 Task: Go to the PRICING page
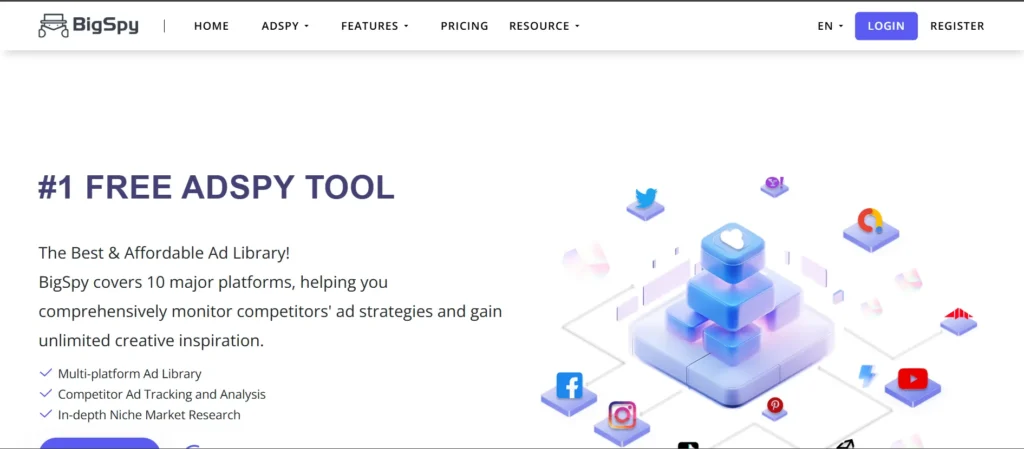(x=464, y=26)
